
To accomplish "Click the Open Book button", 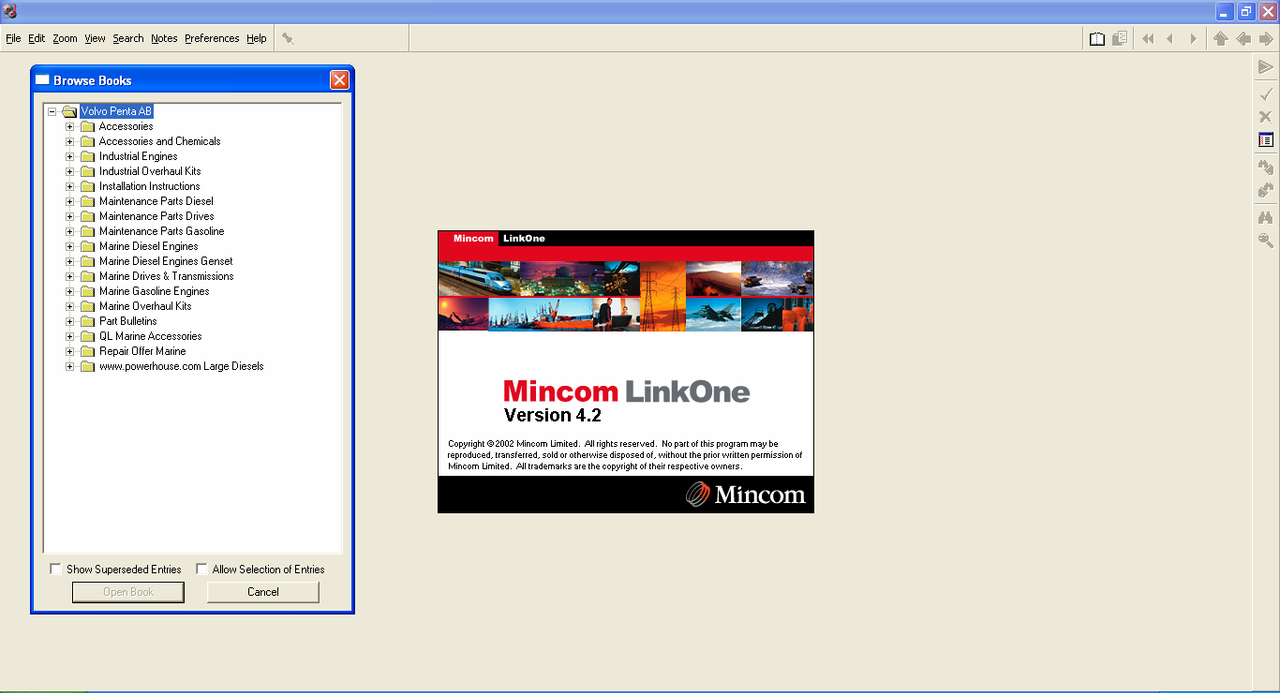I will pos(128,592).
